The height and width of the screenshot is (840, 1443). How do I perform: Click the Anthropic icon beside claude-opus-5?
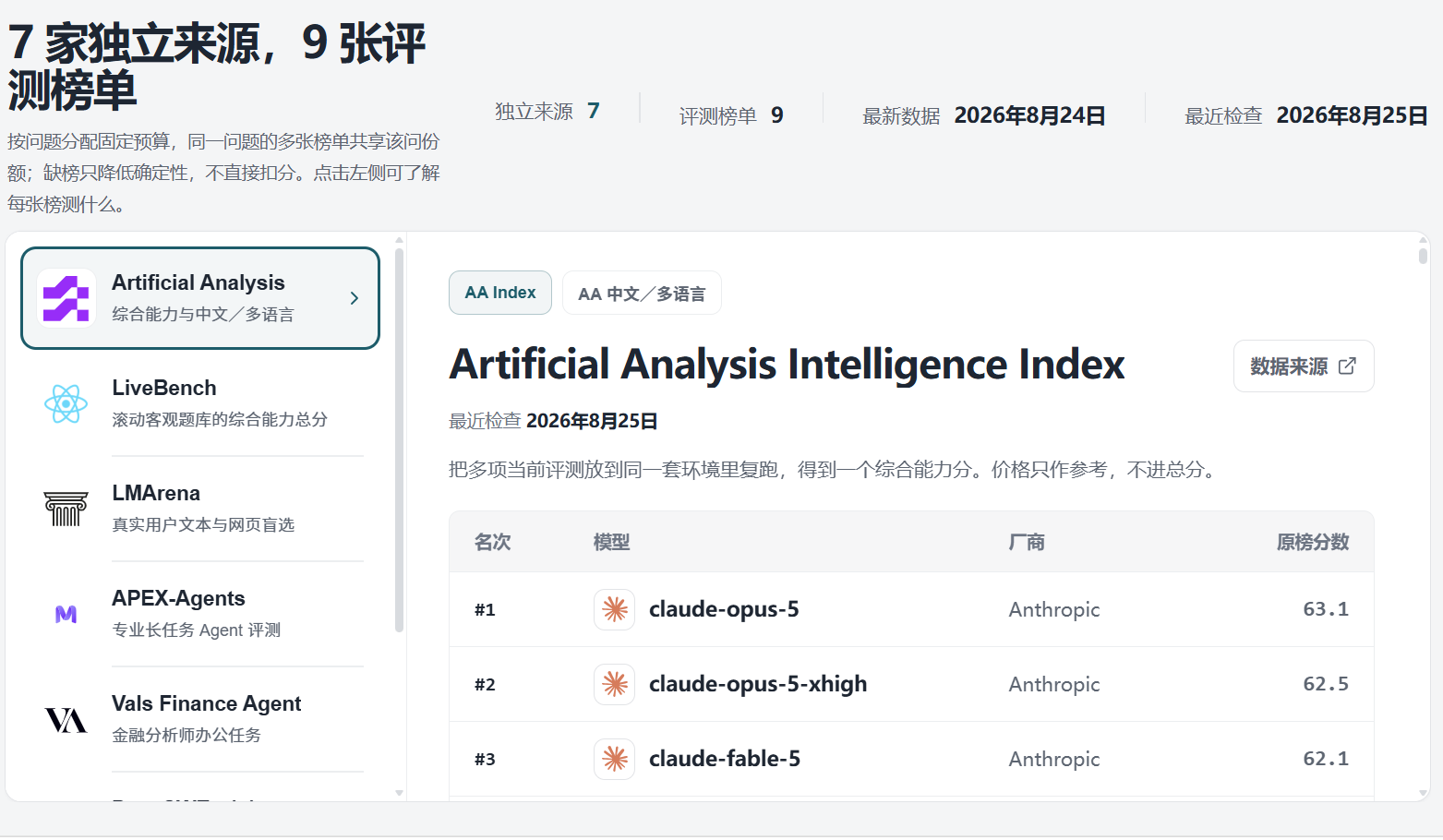[615, 609]
